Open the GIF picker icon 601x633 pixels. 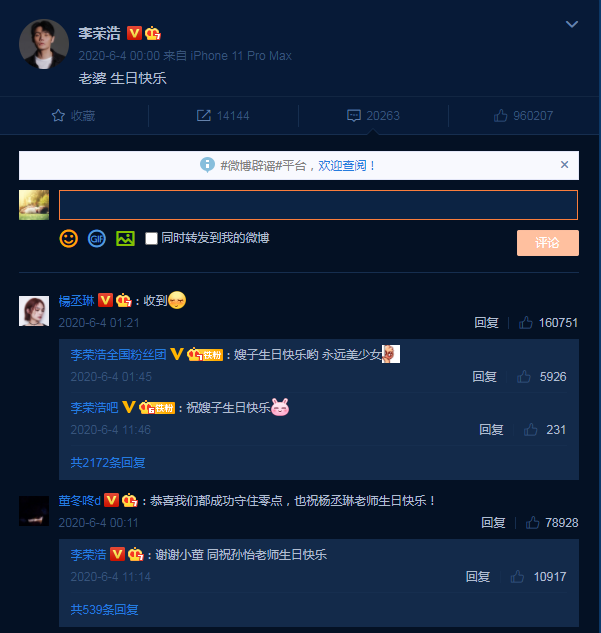(97, 239)
